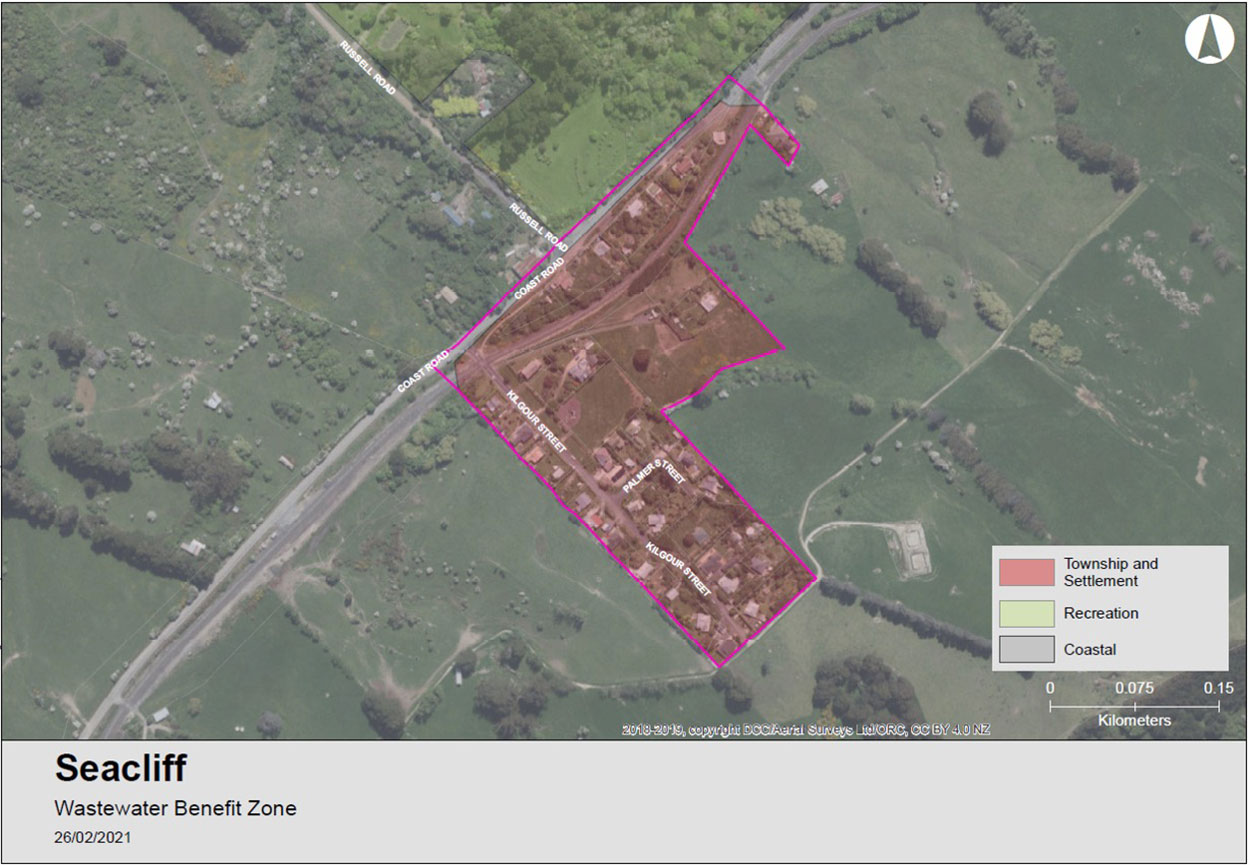The image size is (1250, 866).
Task: Click the Kilometers scale unit label
Action: pos(1134,720)
